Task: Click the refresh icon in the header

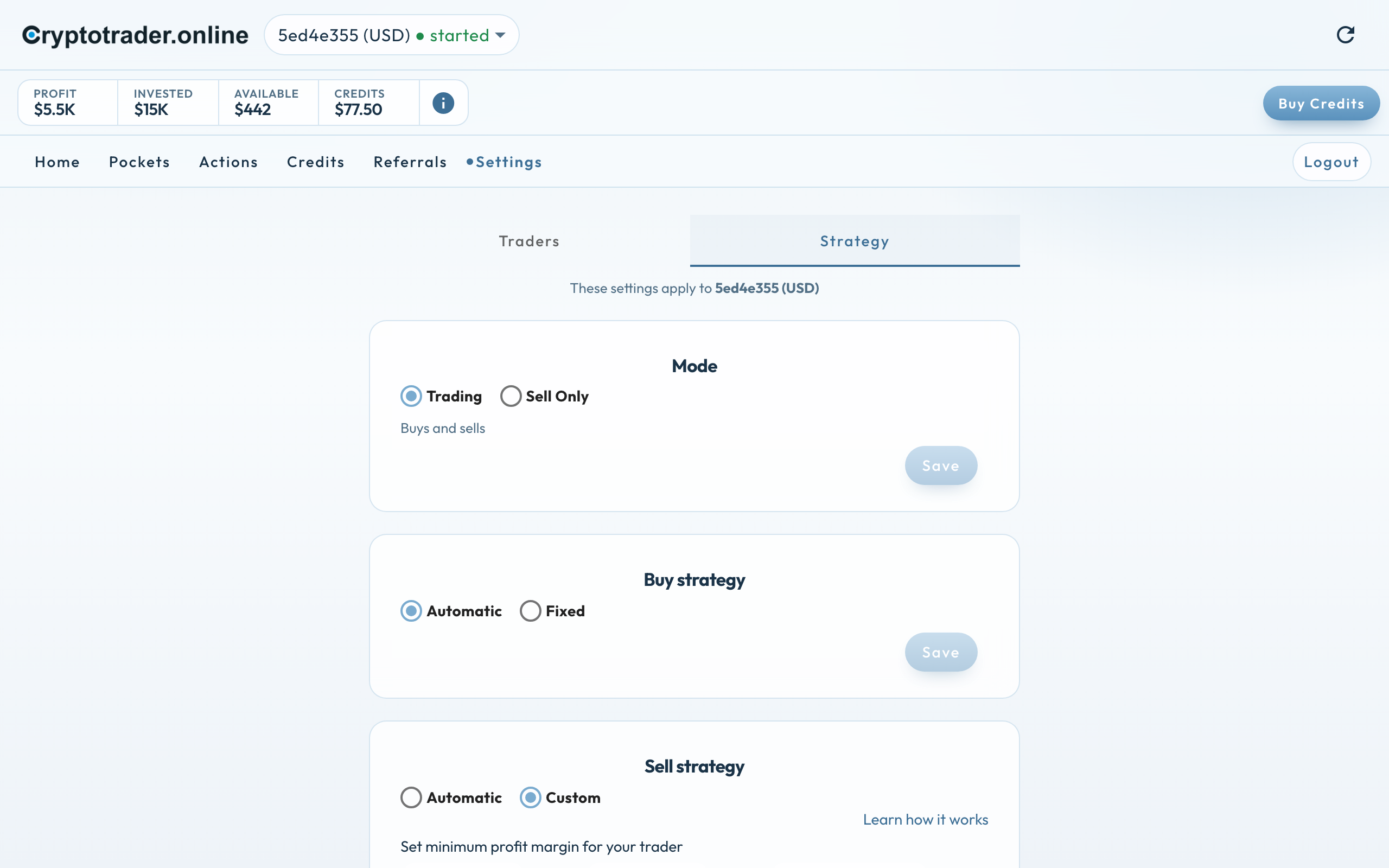Action: 1346,35
